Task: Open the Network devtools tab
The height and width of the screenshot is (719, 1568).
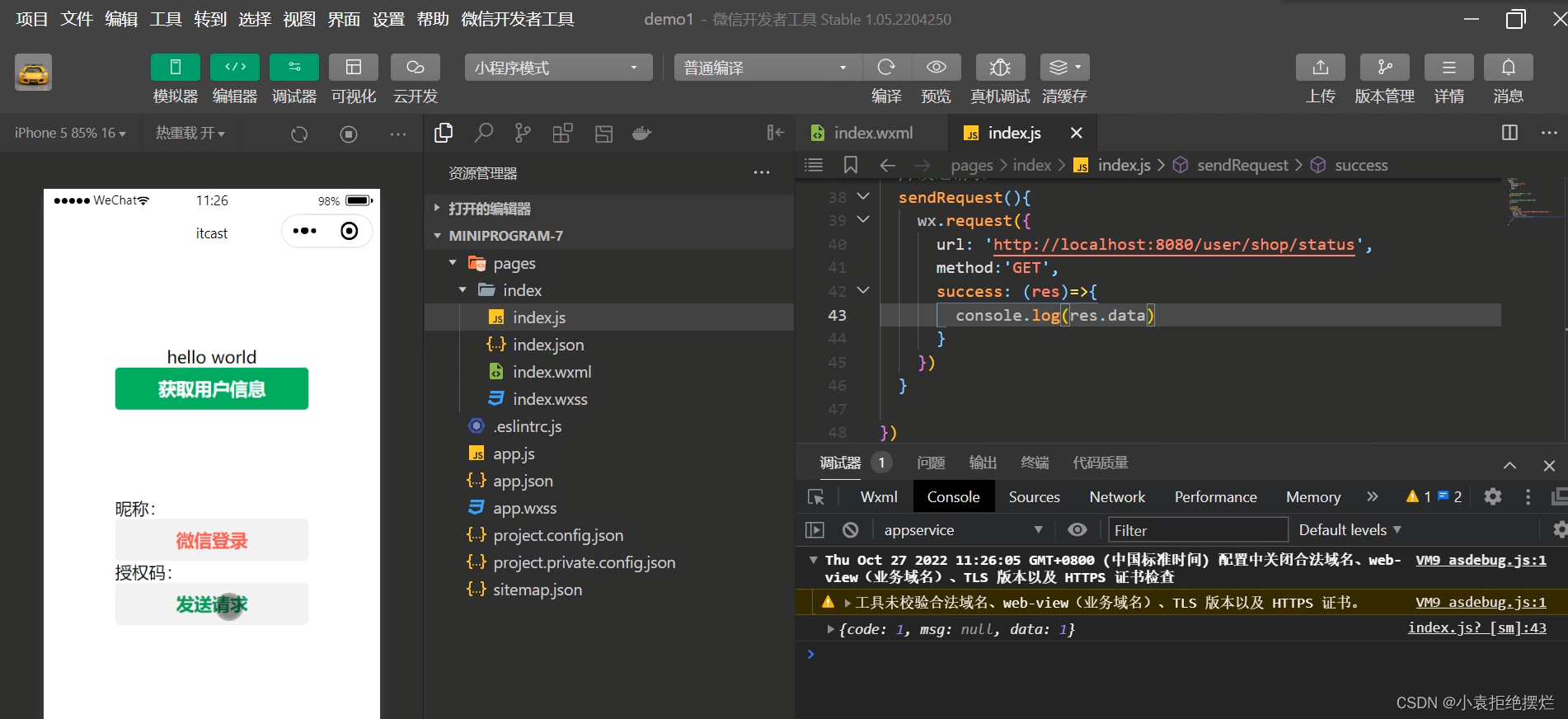Action: [x=1117, y=497]
